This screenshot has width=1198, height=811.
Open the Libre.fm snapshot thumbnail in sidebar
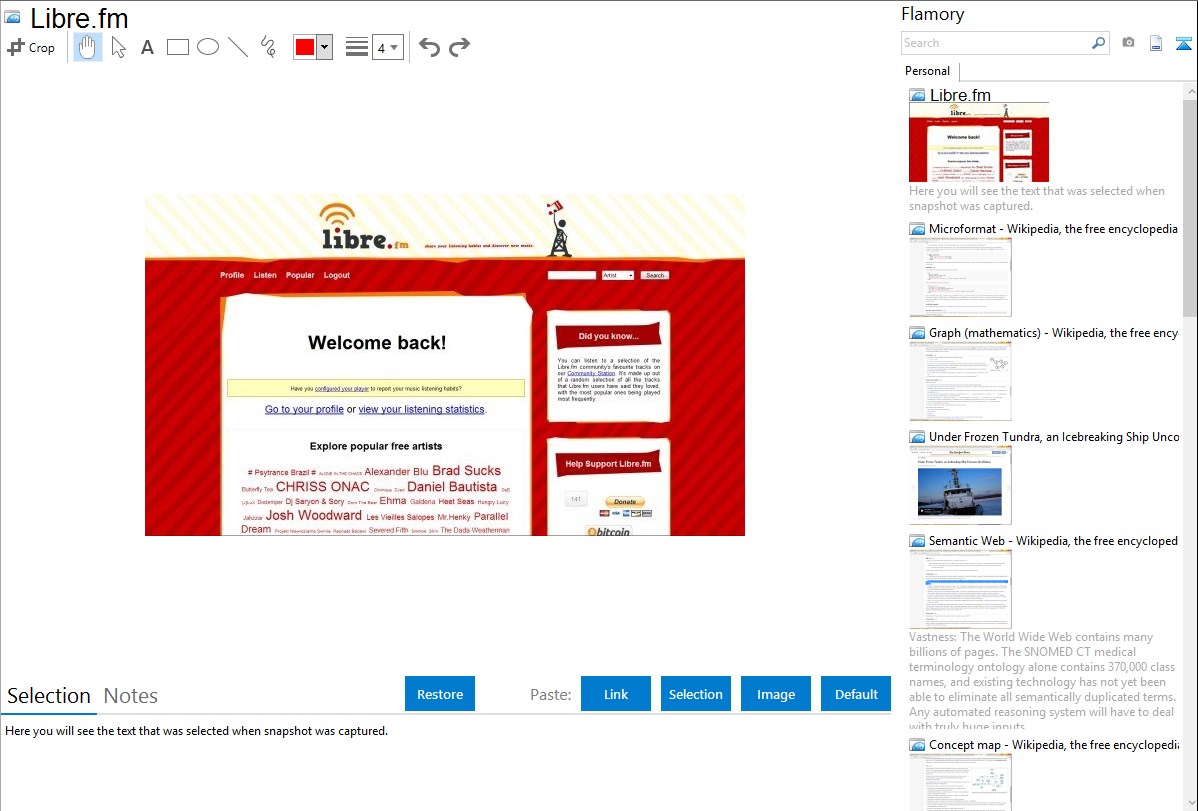click(x=979, y=142)
